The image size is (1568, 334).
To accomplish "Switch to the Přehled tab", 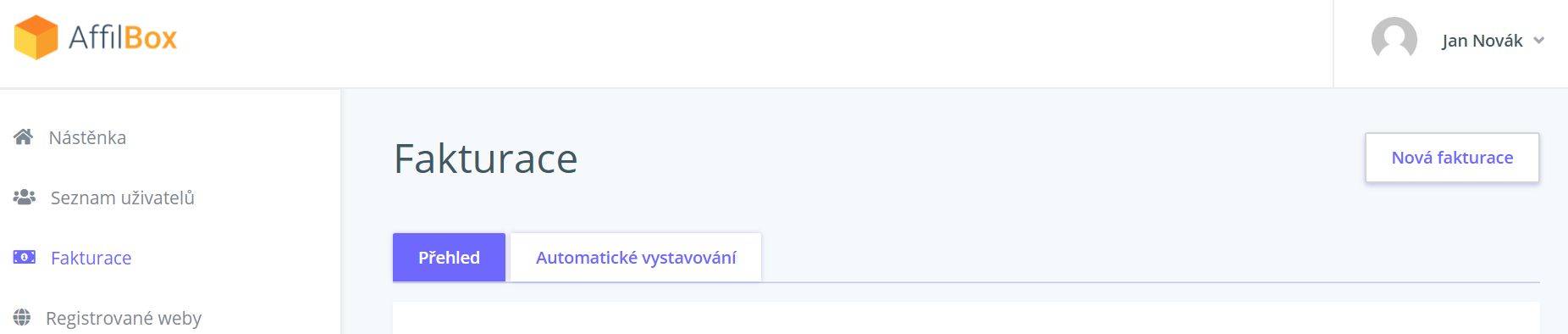I will coord(449,258).
